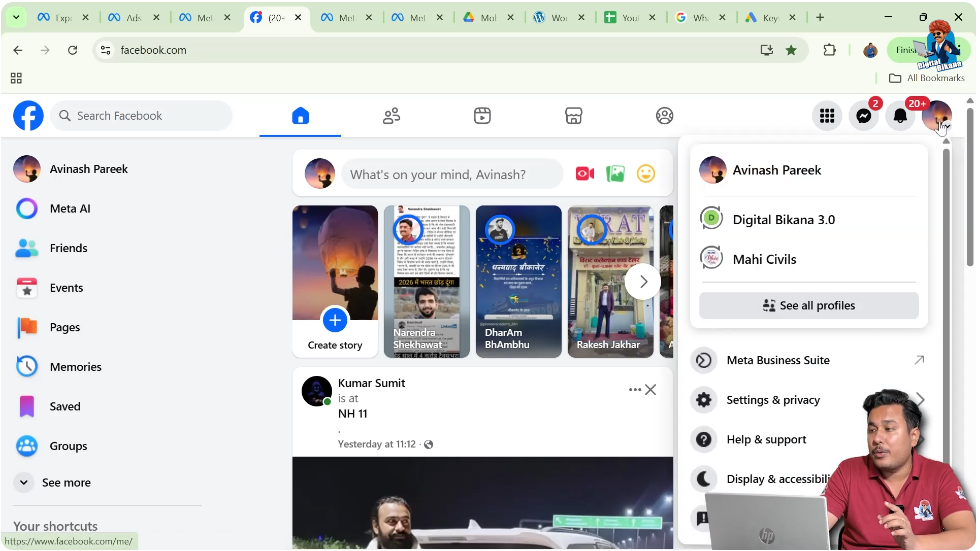Open the Marketplace tab
Viewport: 980px width, 551px height.
click(x=574, y=116)
